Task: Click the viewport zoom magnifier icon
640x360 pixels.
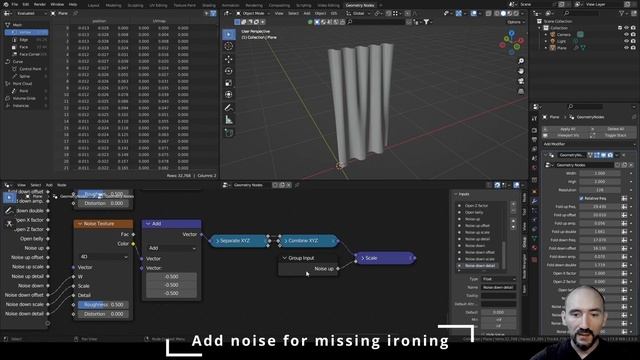Action: click(521, 61)
